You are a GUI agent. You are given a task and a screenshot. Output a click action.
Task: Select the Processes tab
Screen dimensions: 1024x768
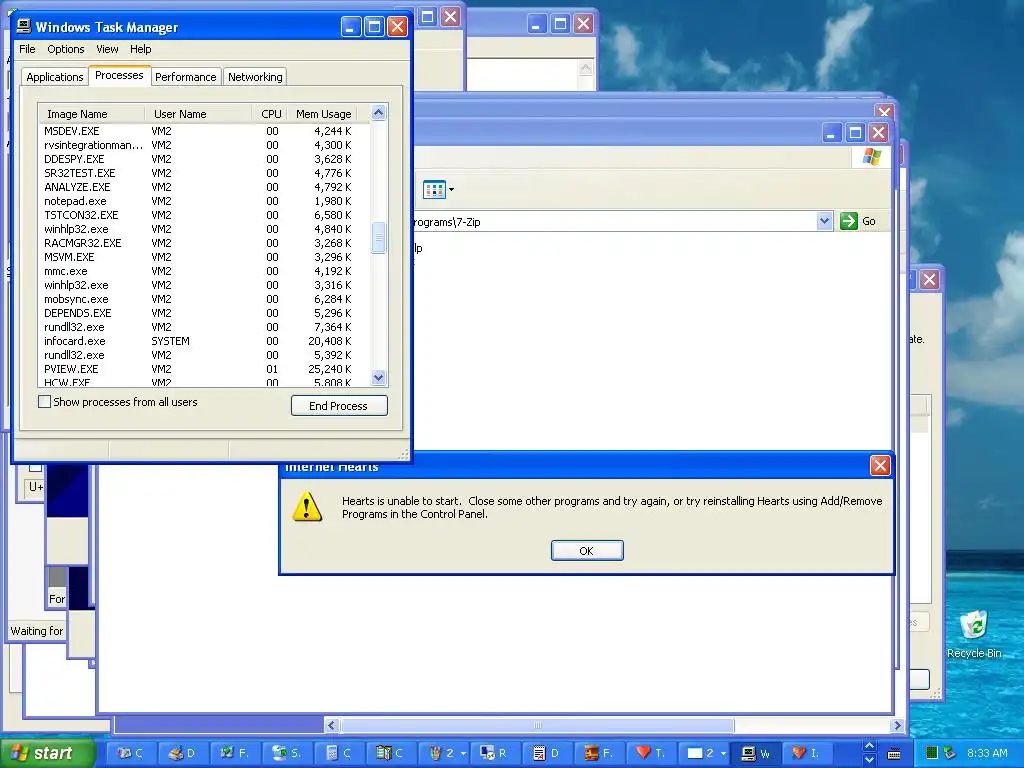click(x=119, y=75)
